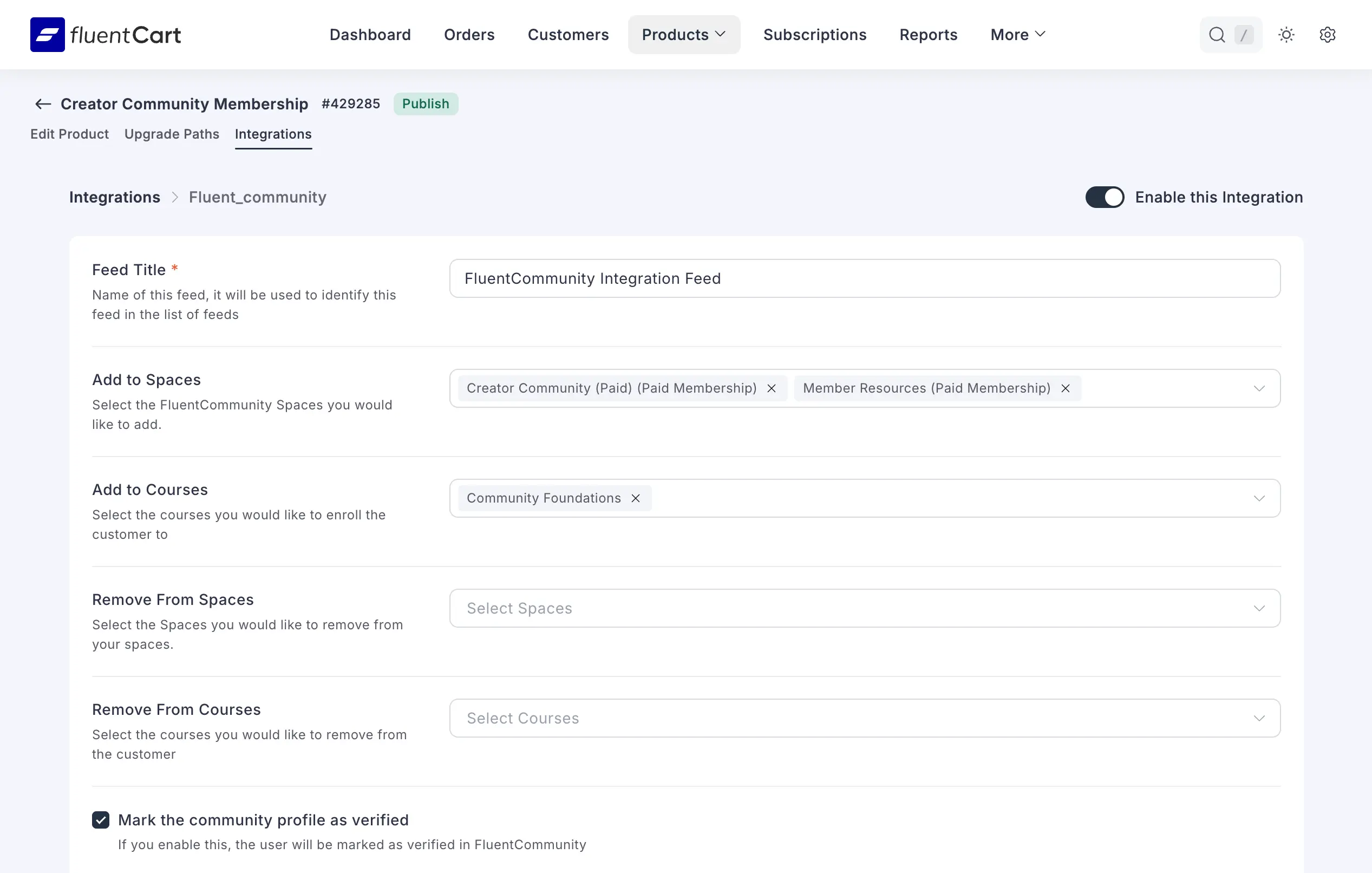
Task: Toggle light/dark theme sun icon
Action: (x=1286, y=35)
